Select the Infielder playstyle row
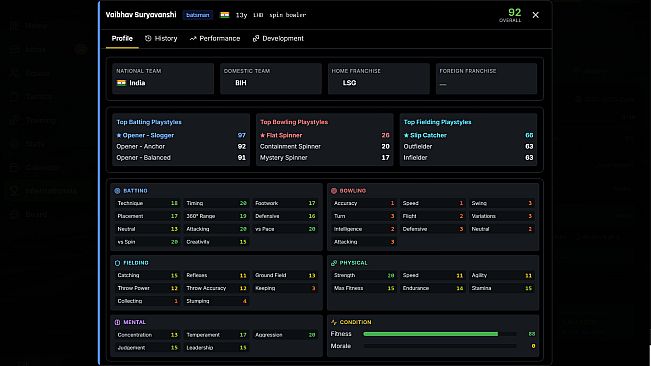 468,158
